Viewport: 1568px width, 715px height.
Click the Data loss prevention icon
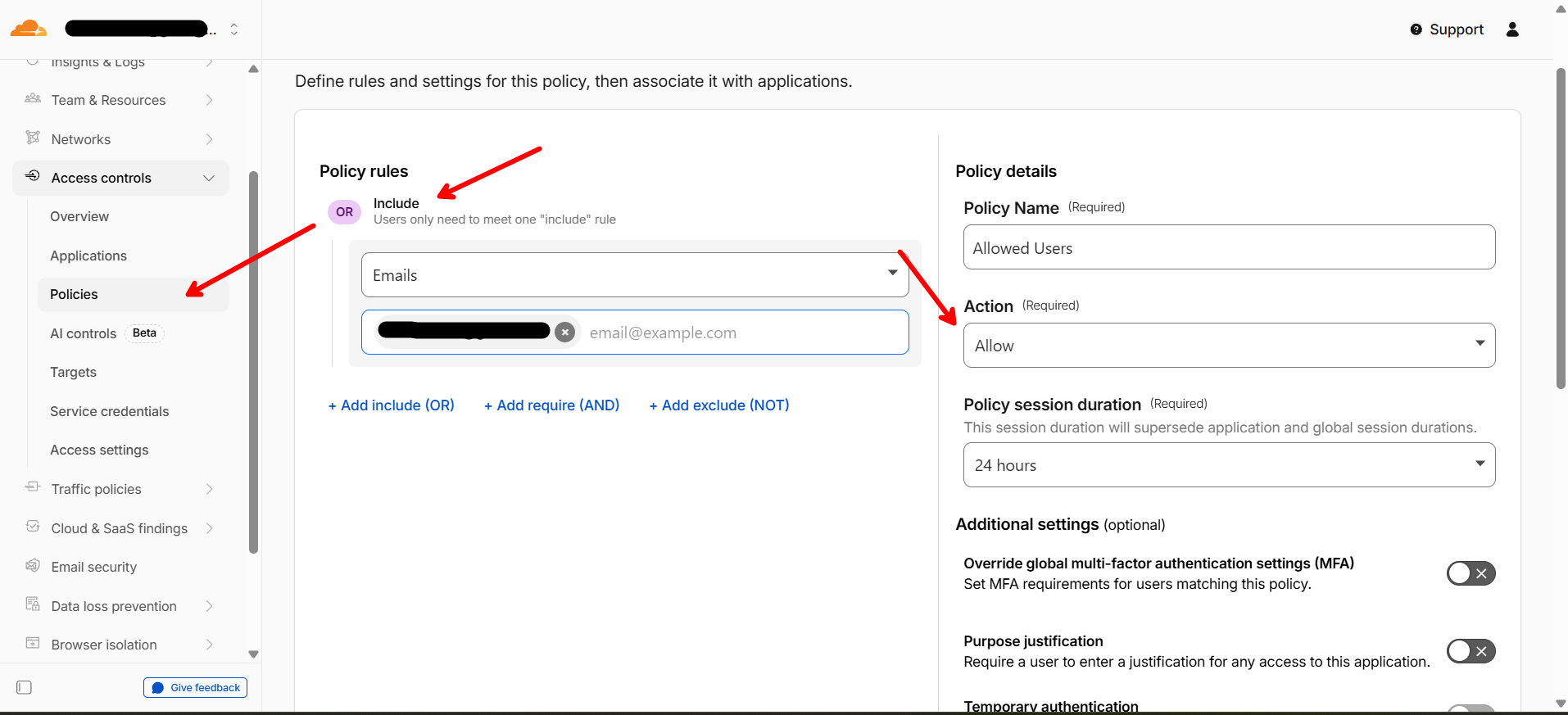pyautogui.click(x=33, y=604)
